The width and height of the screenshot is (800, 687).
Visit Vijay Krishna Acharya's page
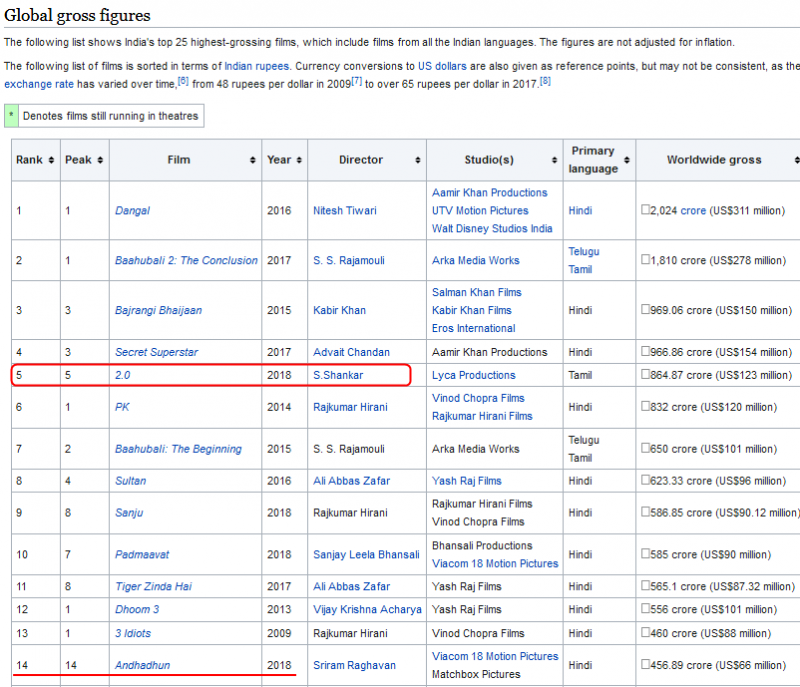click(367, 610)
